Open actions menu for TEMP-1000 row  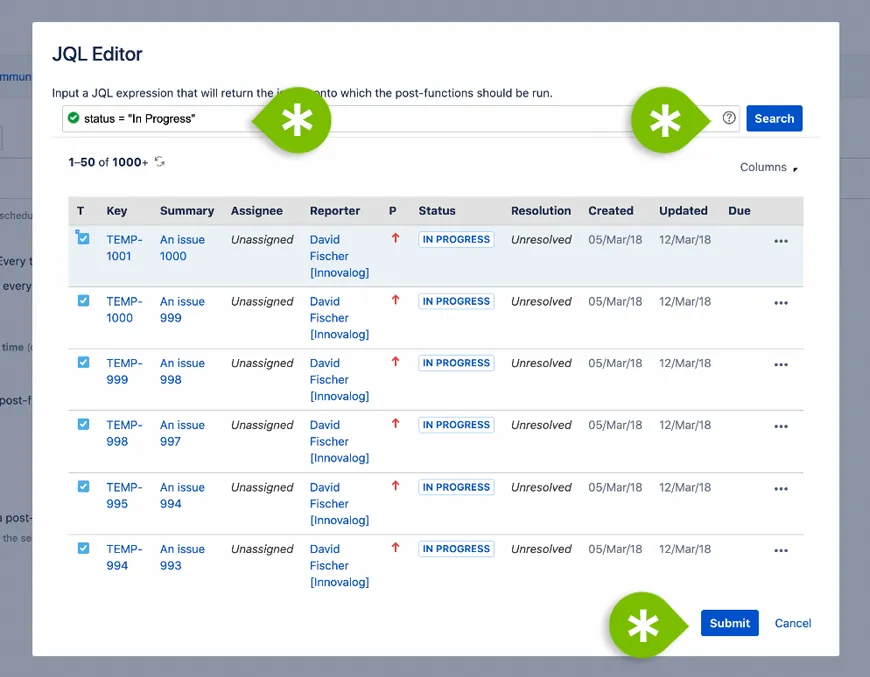click(781, 302)
